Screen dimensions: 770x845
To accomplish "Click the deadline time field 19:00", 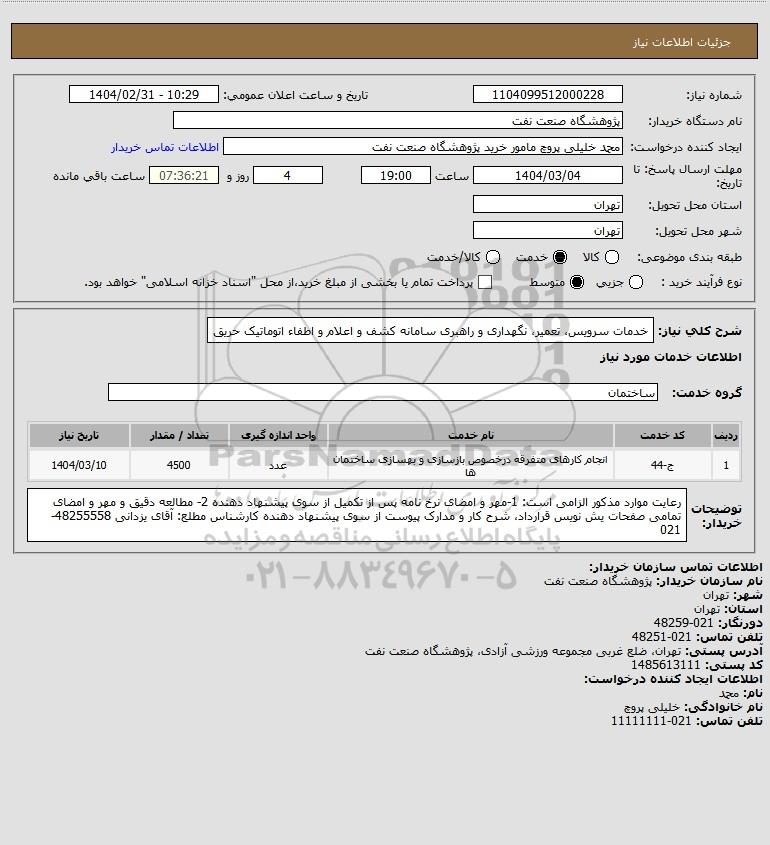I will pyautogui.click(x=396, y=176).
